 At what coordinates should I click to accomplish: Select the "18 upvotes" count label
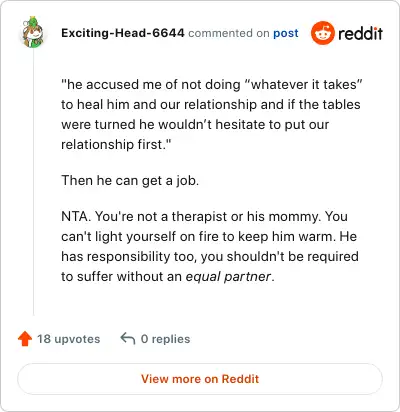click(68, 339)
